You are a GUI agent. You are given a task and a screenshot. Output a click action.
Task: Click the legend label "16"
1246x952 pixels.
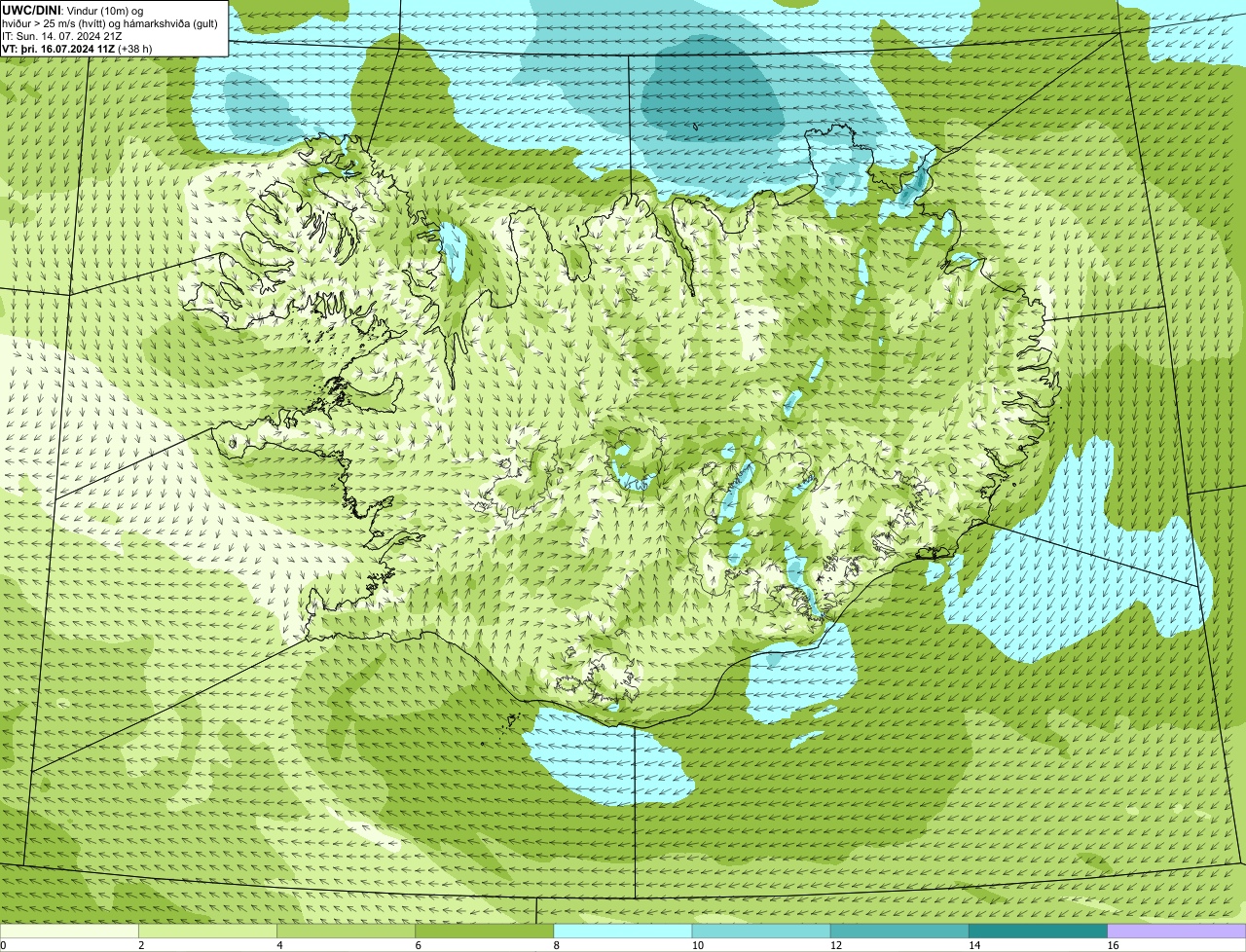click(x=1112, y=945)
